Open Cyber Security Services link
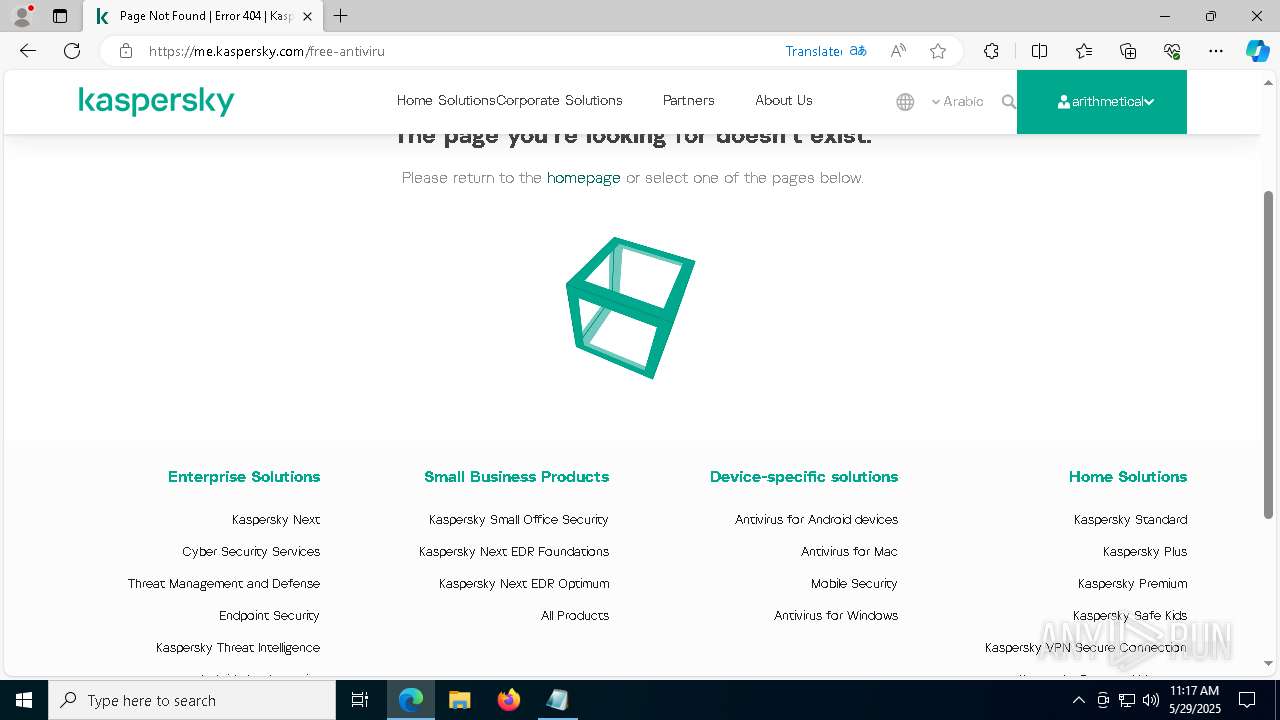The image size is (1280, 720). (251, 551)
